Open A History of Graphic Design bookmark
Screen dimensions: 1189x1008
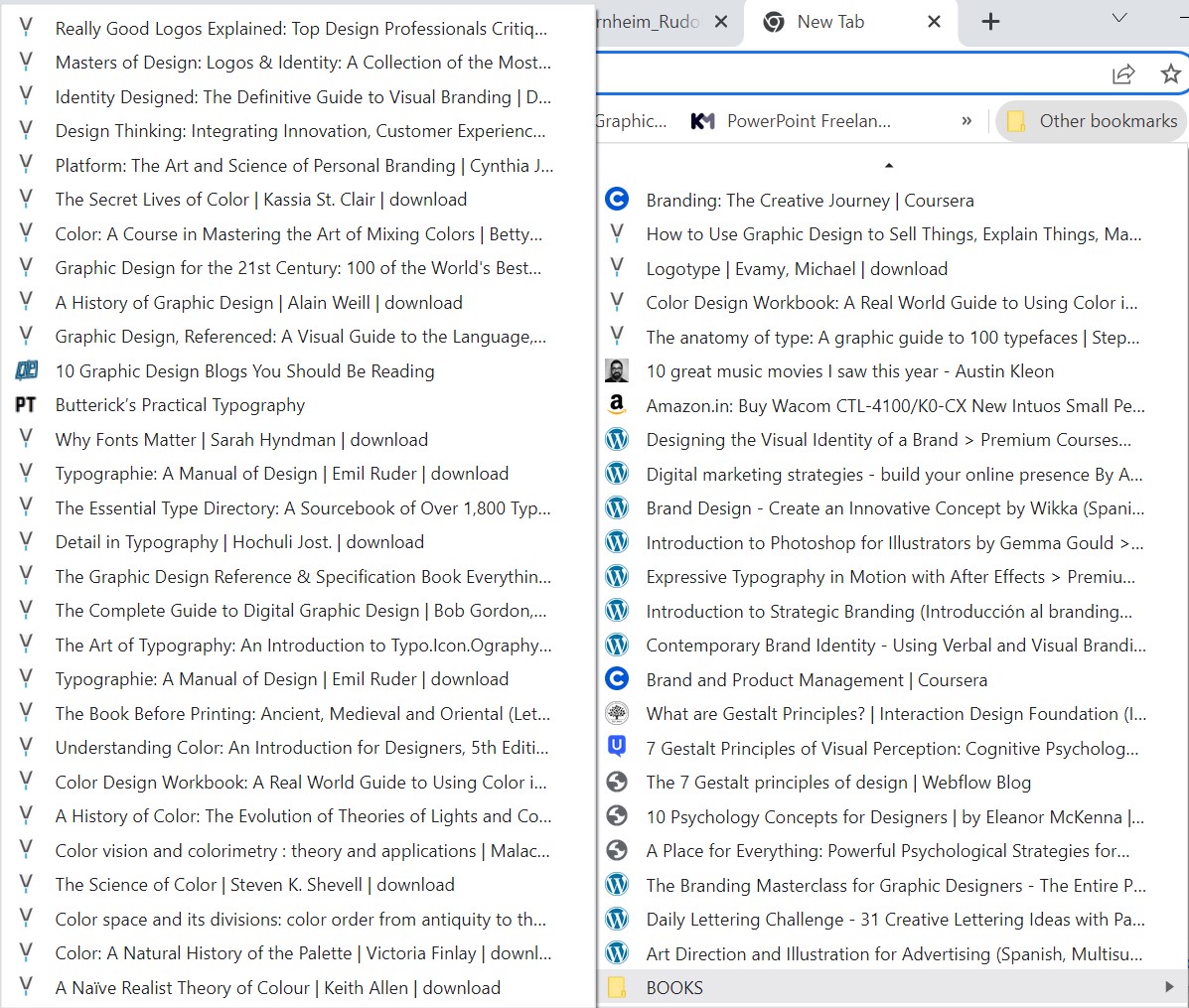(x=297, y=302)
